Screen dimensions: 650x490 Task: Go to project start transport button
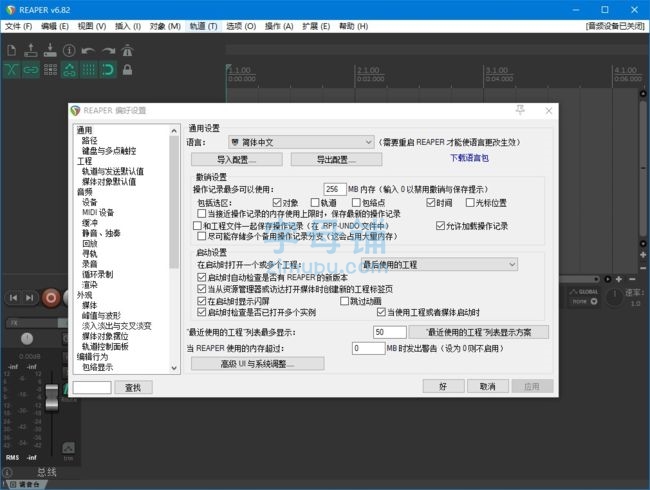click(x=14, y=298)
